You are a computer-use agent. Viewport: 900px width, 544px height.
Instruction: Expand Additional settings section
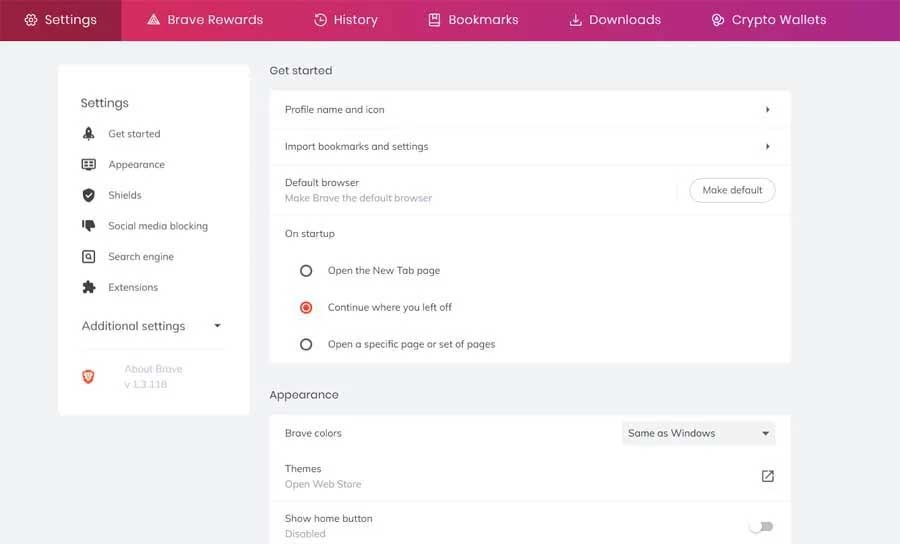coord(151,326)
